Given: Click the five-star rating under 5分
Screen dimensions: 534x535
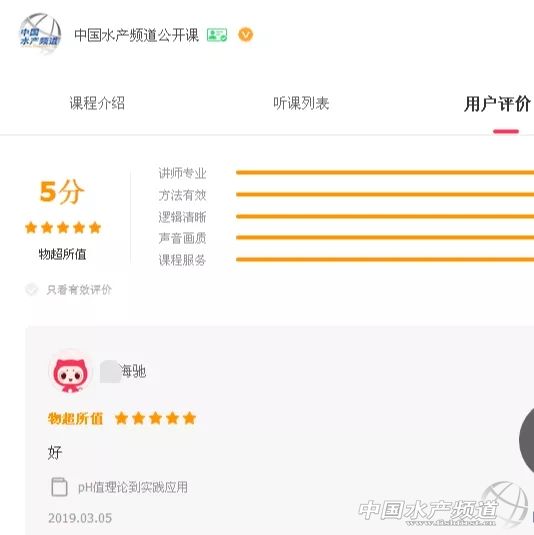Looking at the screenshot, I should [x=63, y=227].
